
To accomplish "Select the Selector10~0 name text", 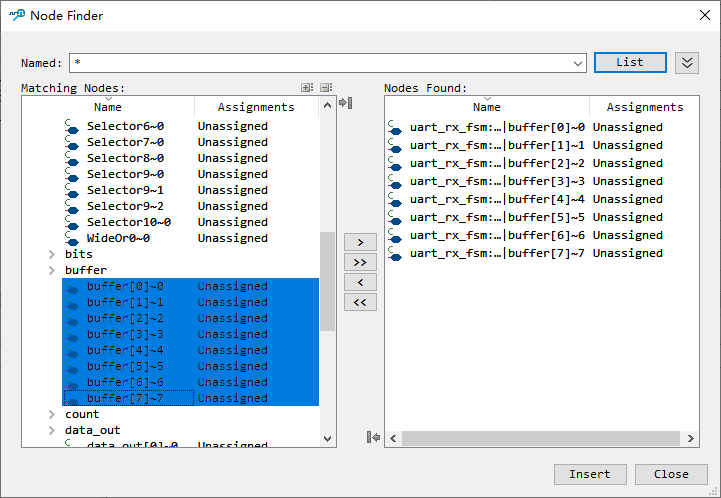I will tap(129, 222).
